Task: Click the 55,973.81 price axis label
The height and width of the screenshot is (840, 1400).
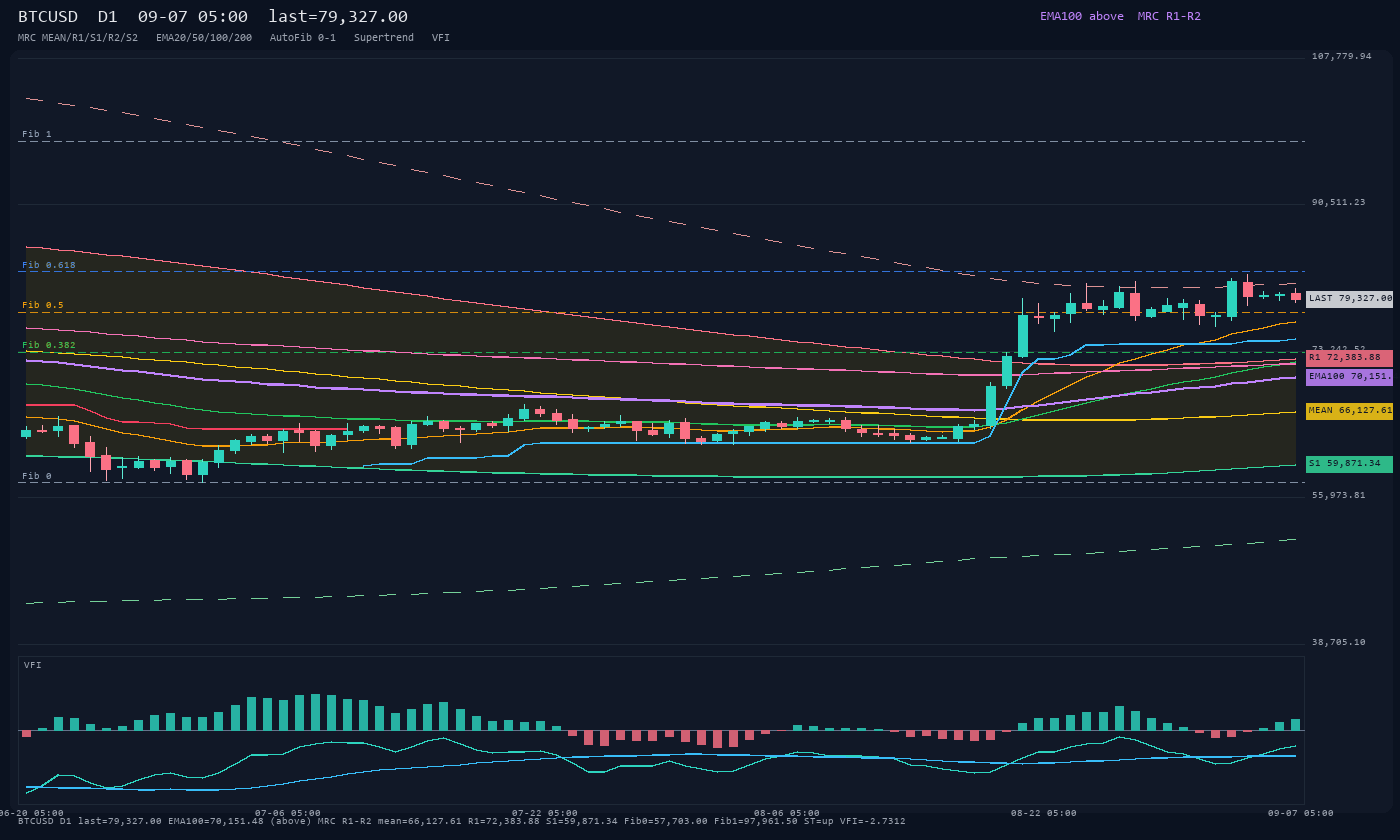Action: tap(1339, 495)
